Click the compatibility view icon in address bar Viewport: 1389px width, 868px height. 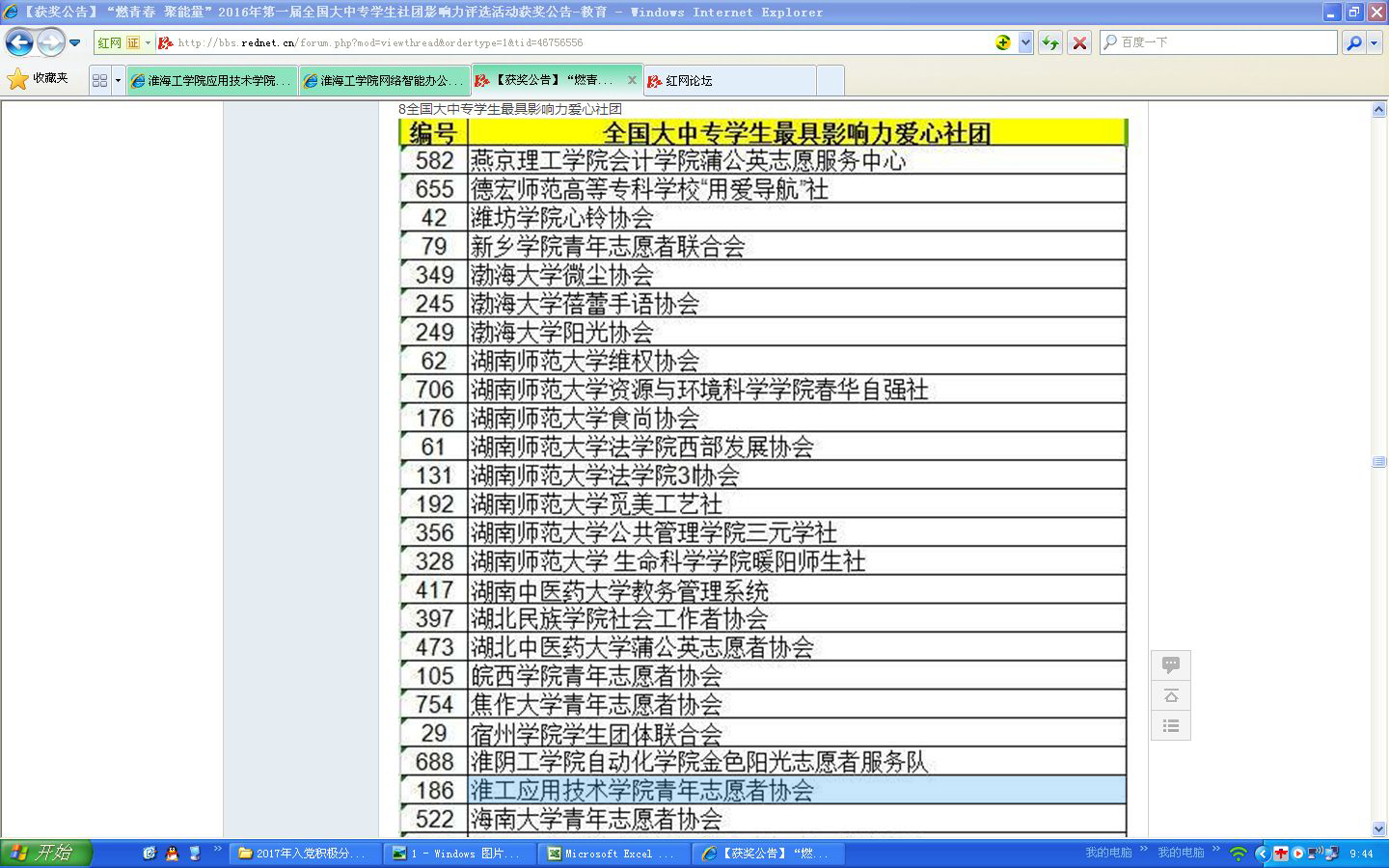tap(1003, 42)
